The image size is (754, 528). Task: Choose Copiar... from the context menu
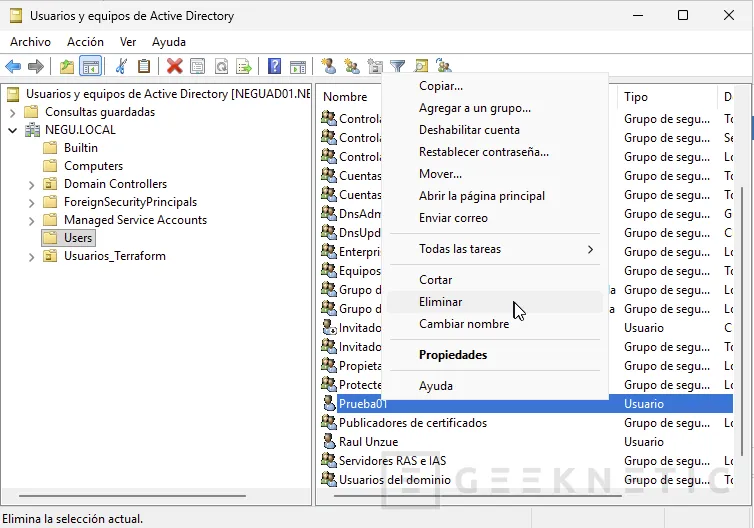coord(495,86)
